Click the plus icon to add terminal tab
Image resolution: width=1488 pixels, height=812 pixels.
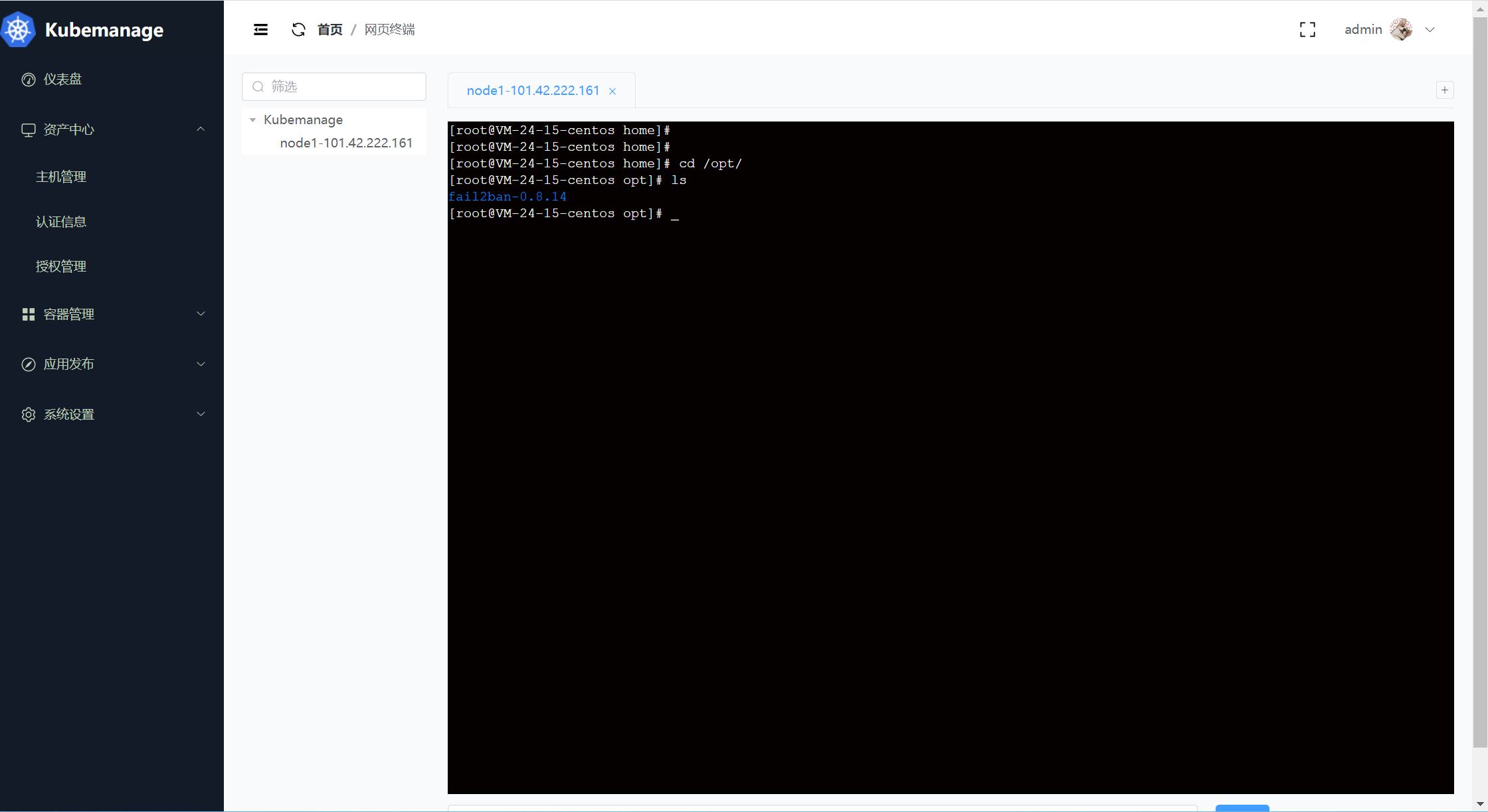[1444, 90]
